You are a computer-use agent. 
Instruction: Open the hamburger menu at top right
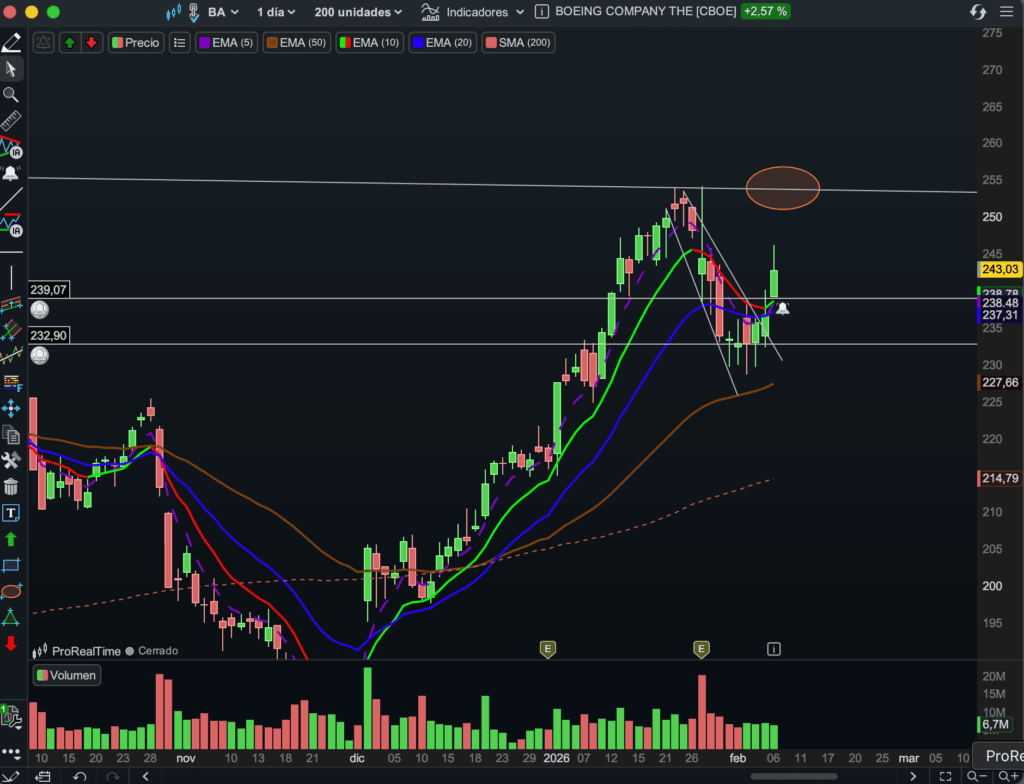tap(1006, 12)
